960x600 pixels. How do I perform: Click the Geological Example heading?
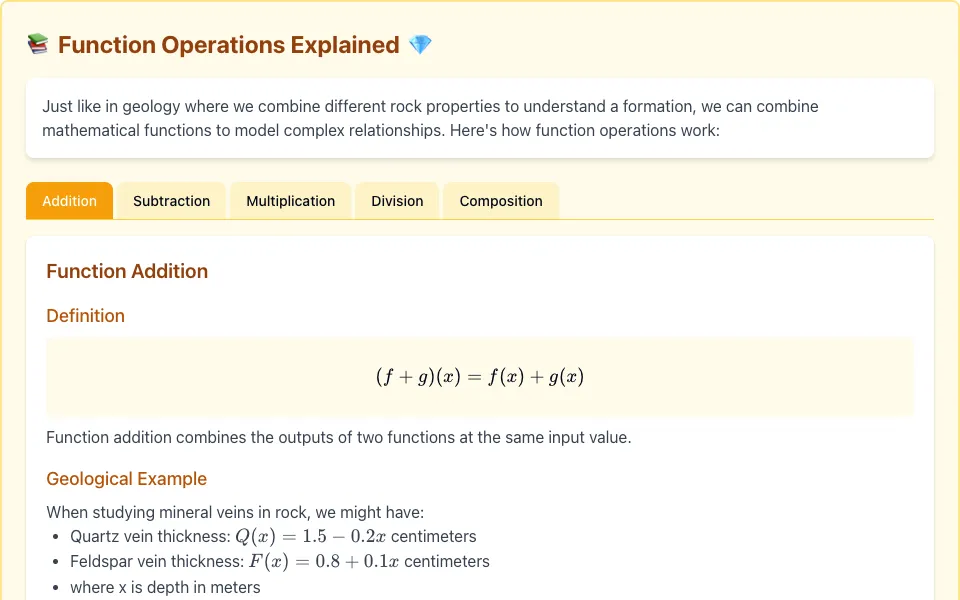(126, 479)
